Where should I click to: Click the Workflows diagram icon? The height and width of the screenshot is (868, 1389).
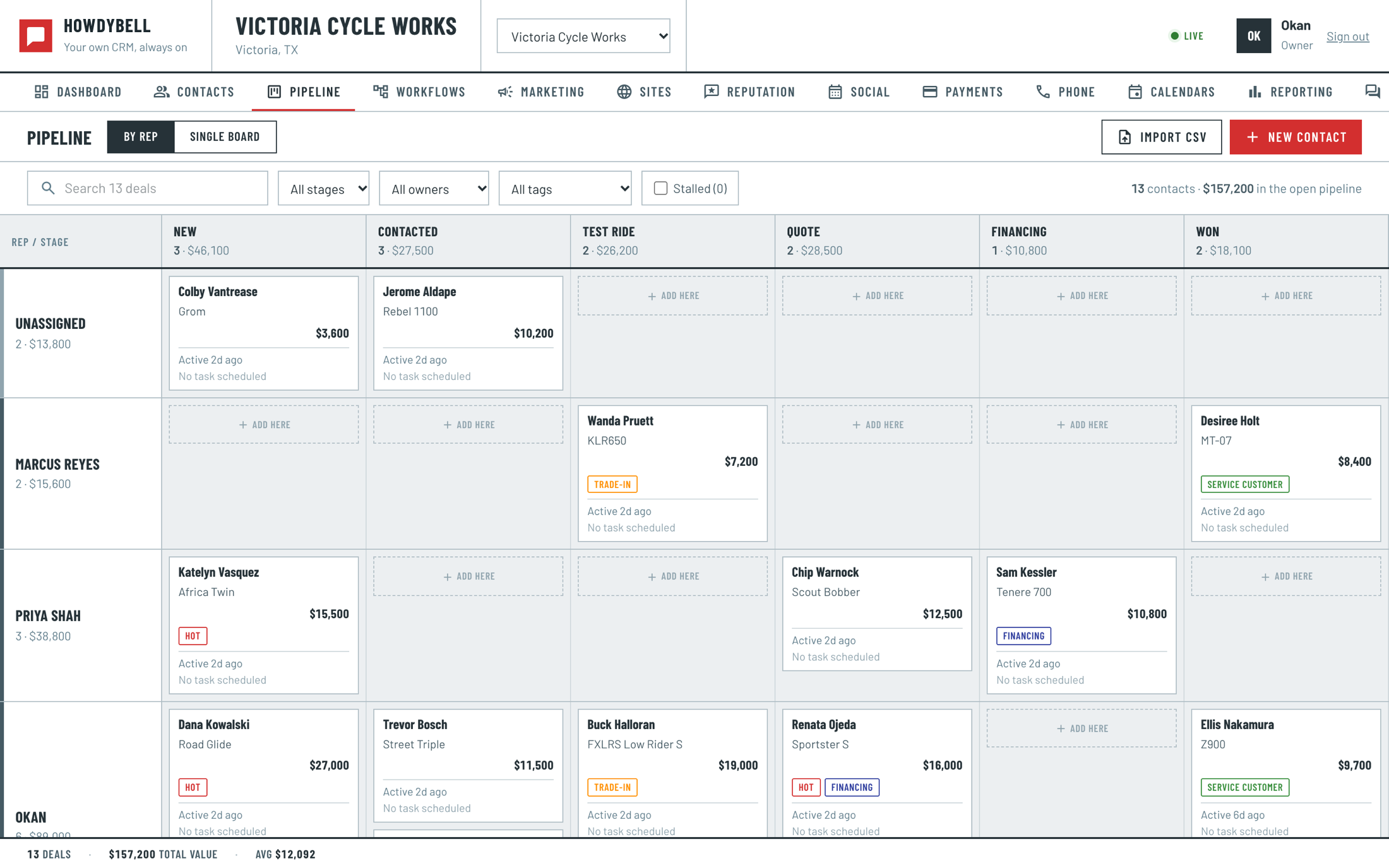point(381,92)
